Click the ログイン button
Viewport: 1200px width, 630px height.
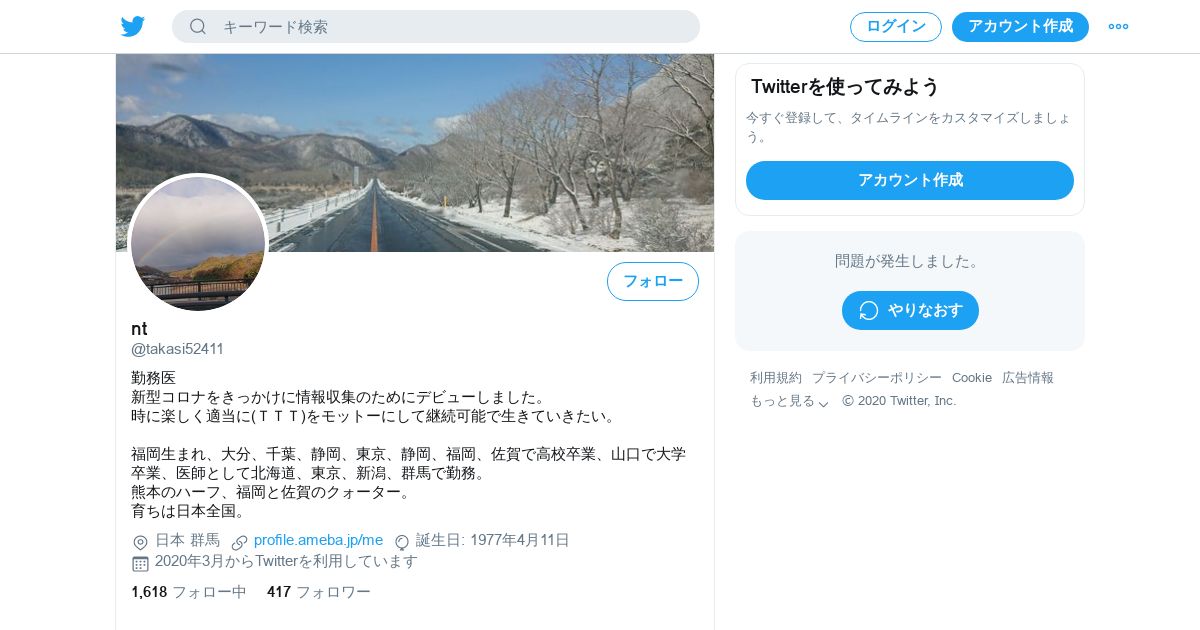tap(896, 27)
